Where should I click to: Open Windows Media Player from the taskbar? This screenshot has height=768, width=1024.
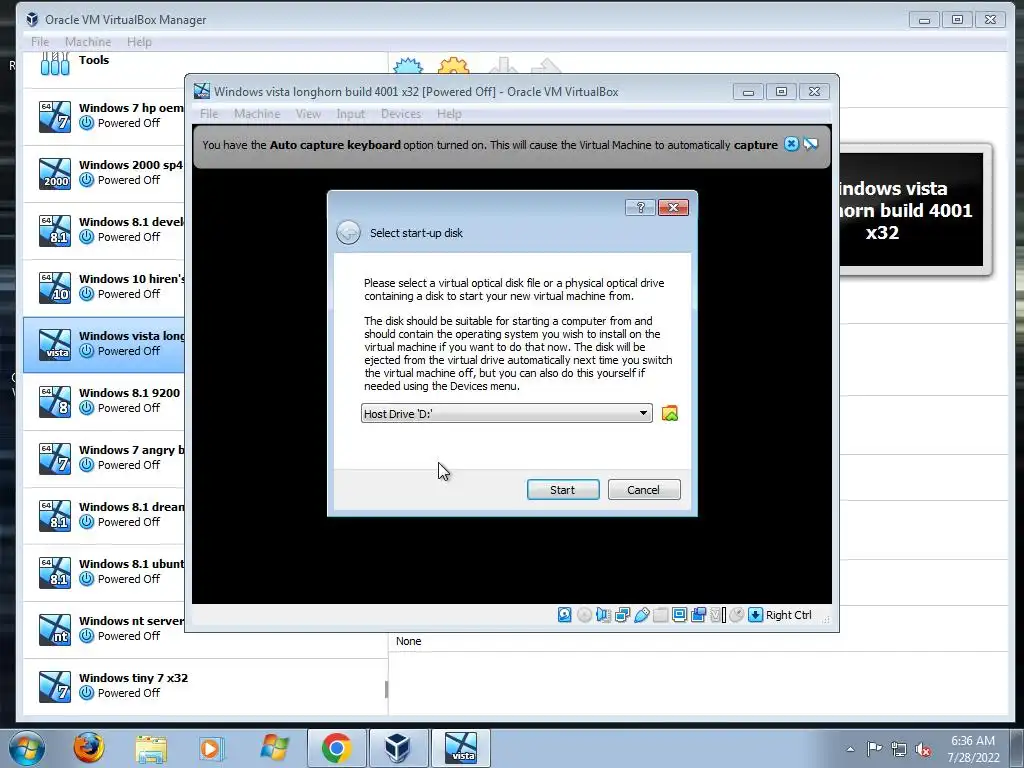[211, 748]
